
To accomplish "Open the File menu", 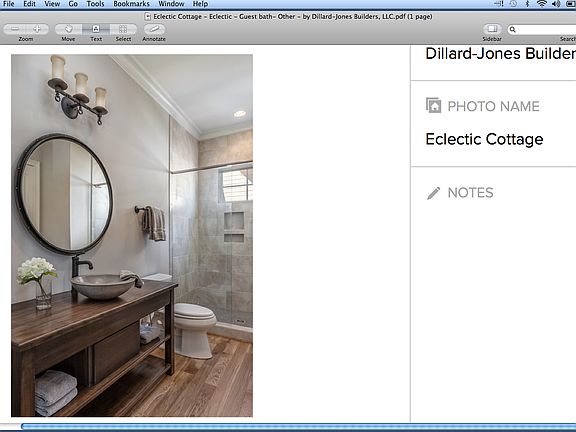I will tap(8, 4).
